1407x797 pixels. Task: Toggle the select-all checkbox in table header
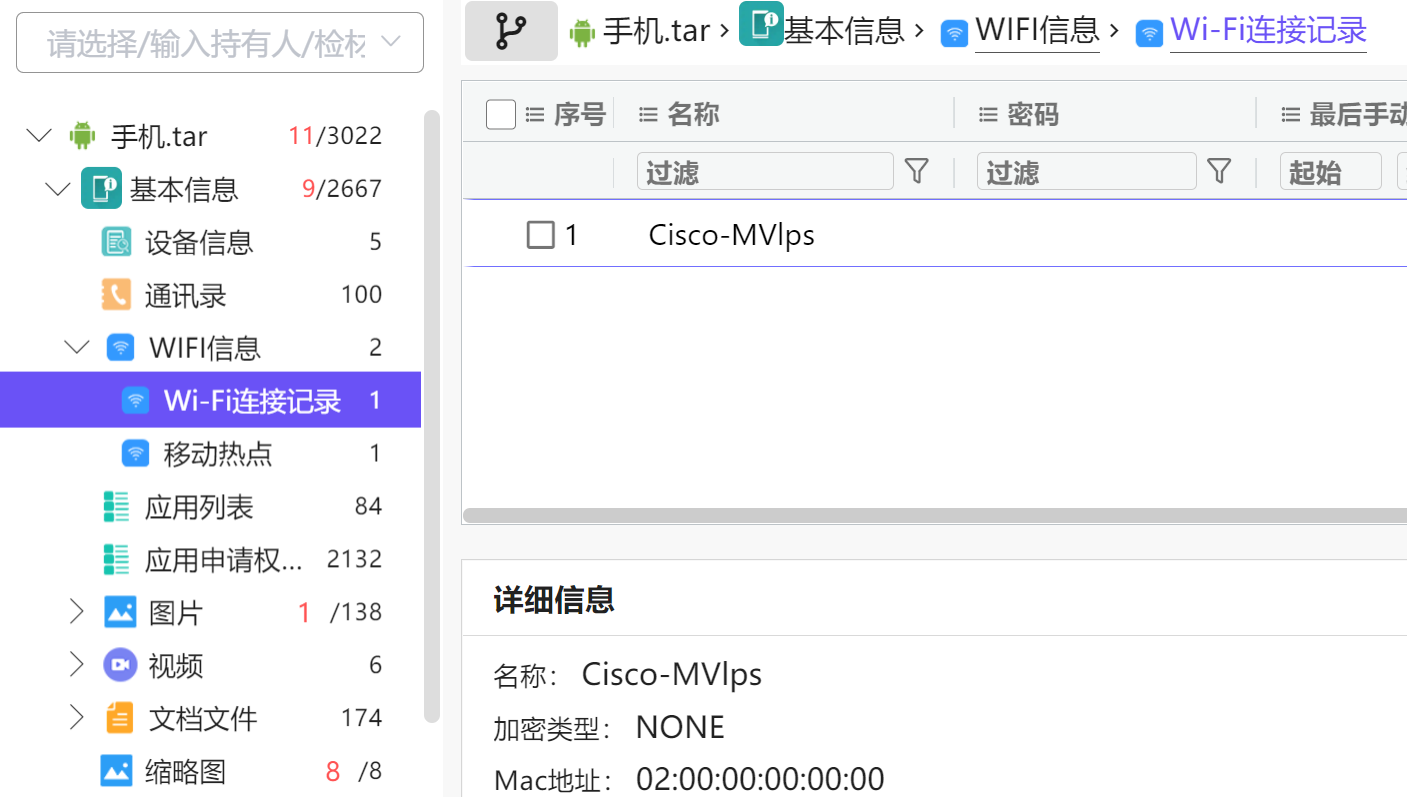click(500, 115)
